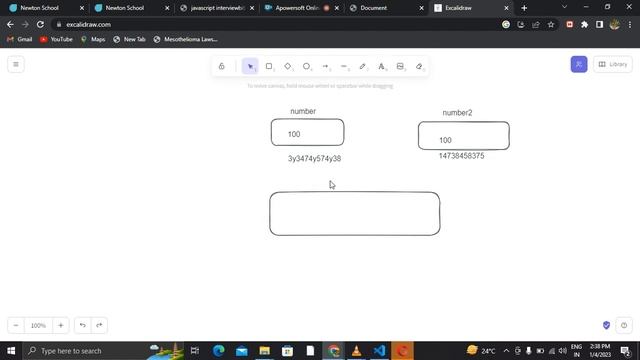Reload the Excalidraw page

click(x=40, y=24)
